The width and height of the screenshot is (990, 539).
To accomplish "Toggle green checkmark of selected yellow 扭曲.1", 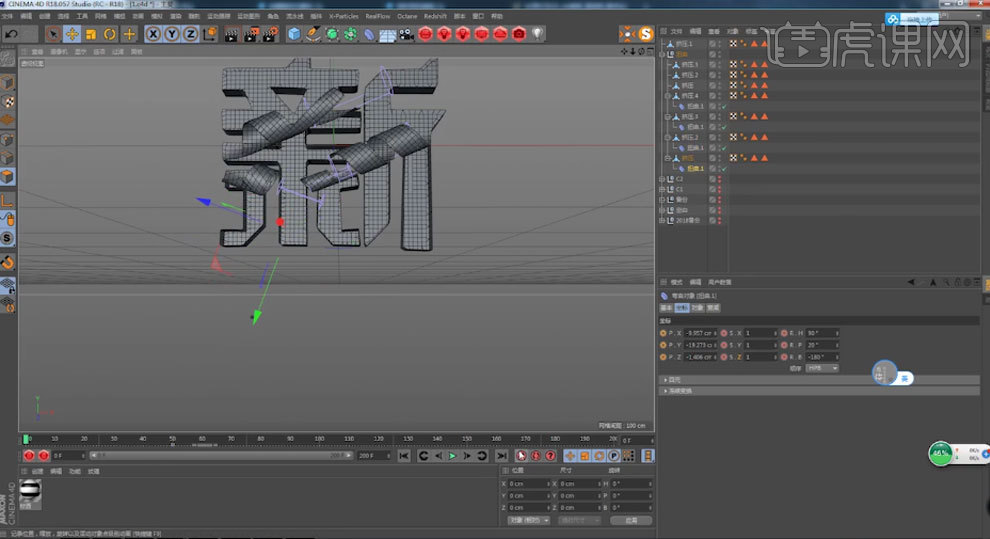I will click(x=724, y=169).
